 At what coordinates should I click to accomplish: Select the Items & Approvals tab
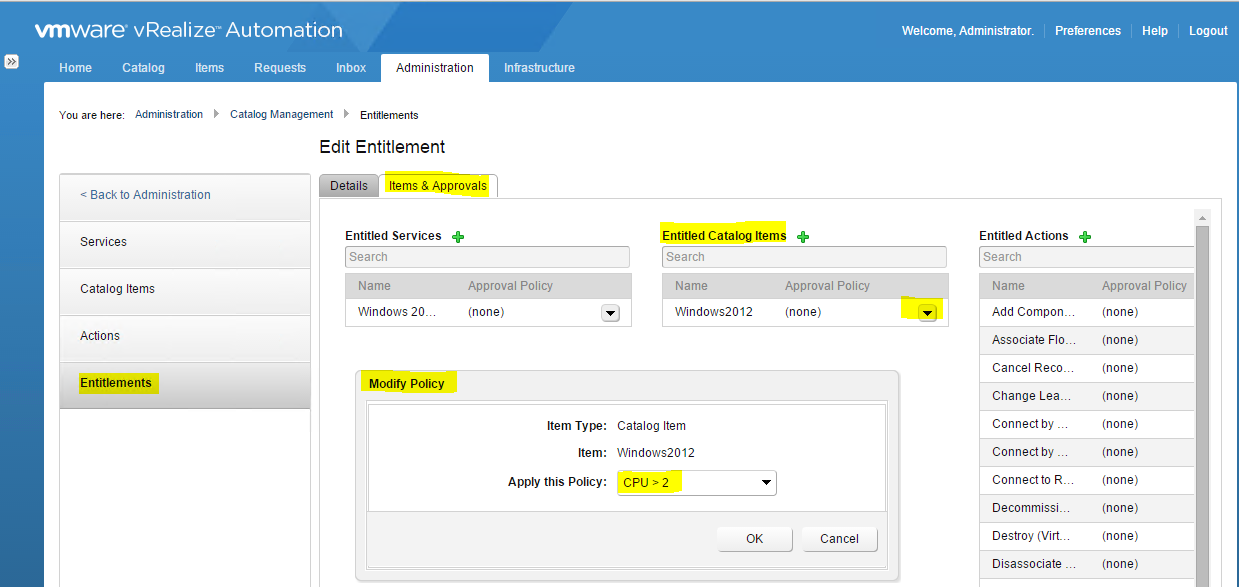point(438,186)
